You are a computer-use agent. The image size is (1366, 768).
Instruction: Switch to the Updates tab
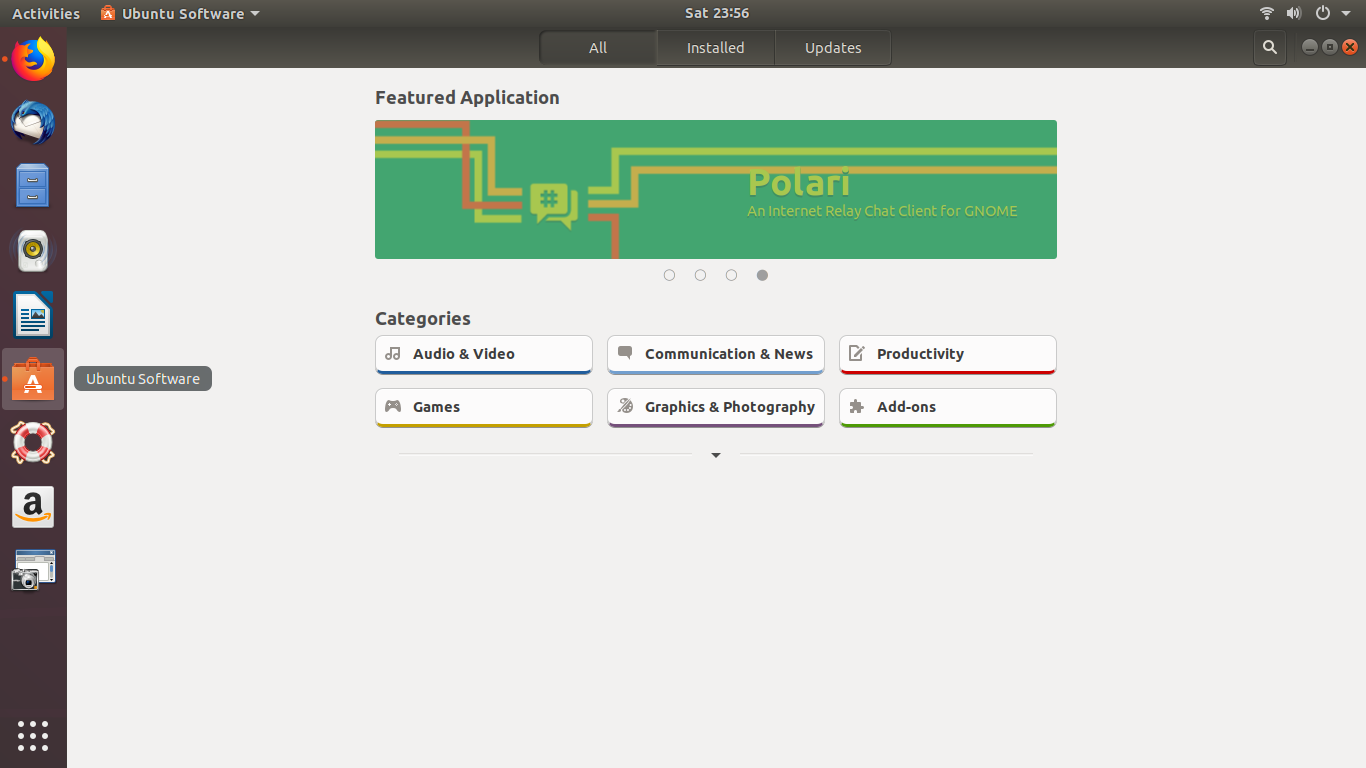[833, 48]
